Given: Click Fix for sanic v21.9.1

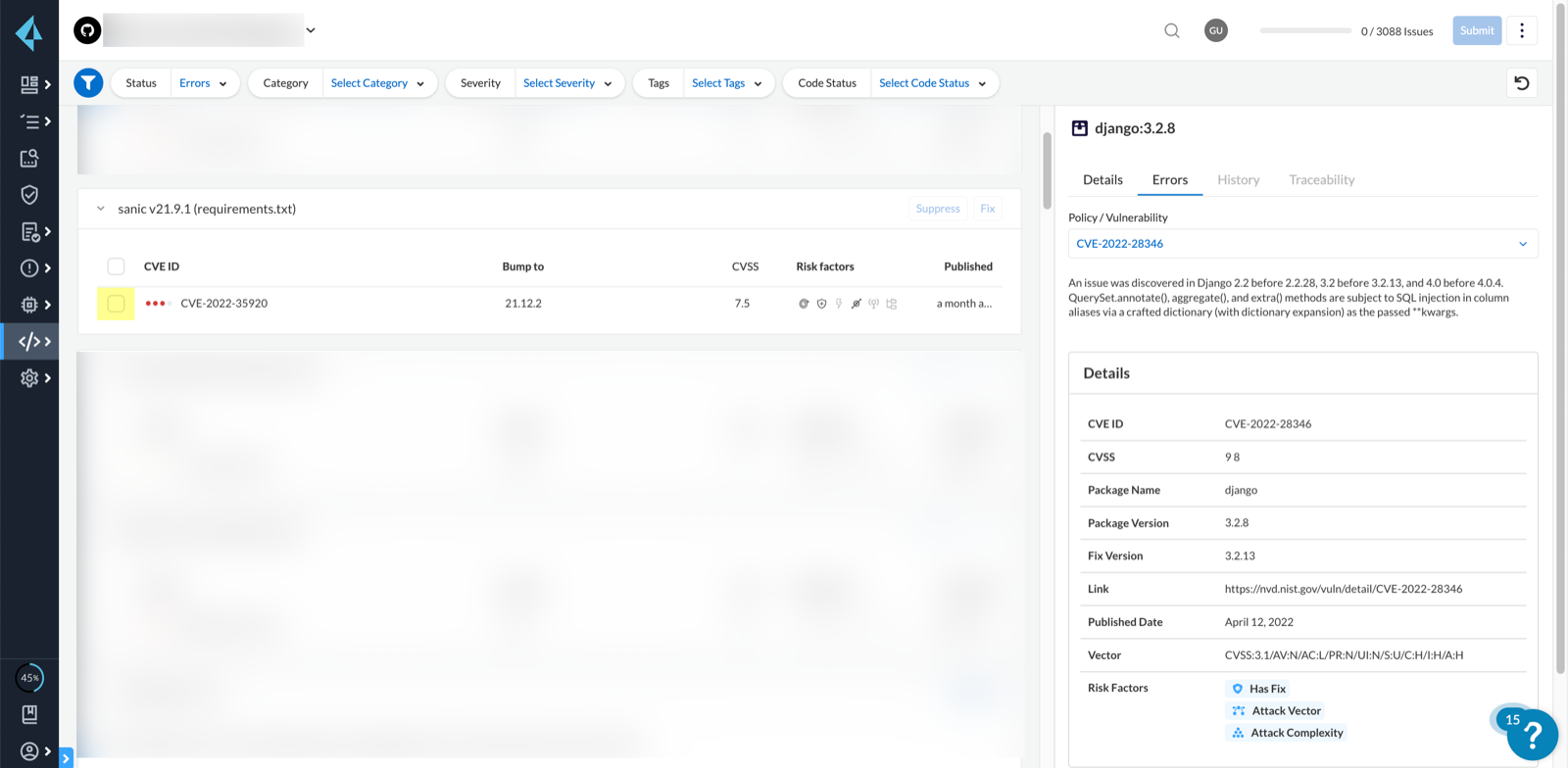Looking at the screenshot, I should point(988,209).
